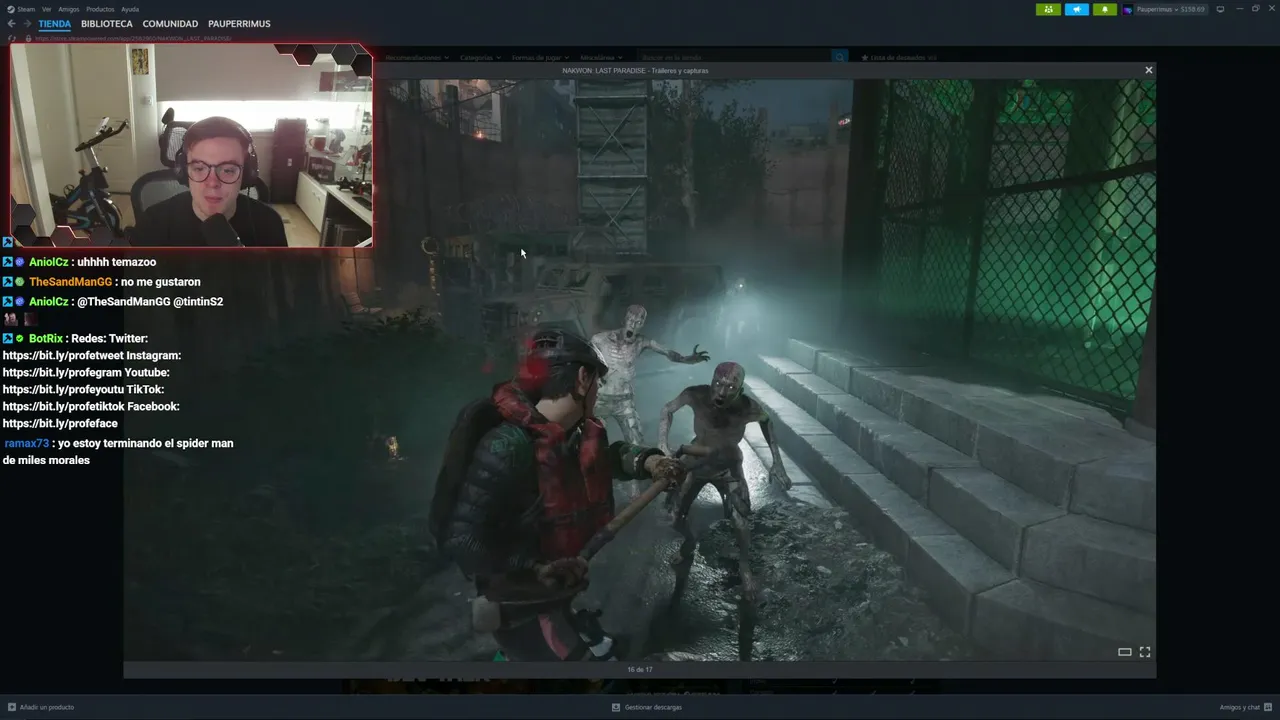Click the monitor Big Picture icon
Viewport: 1280px width, 720px height.
click(x=1220, y=9)
